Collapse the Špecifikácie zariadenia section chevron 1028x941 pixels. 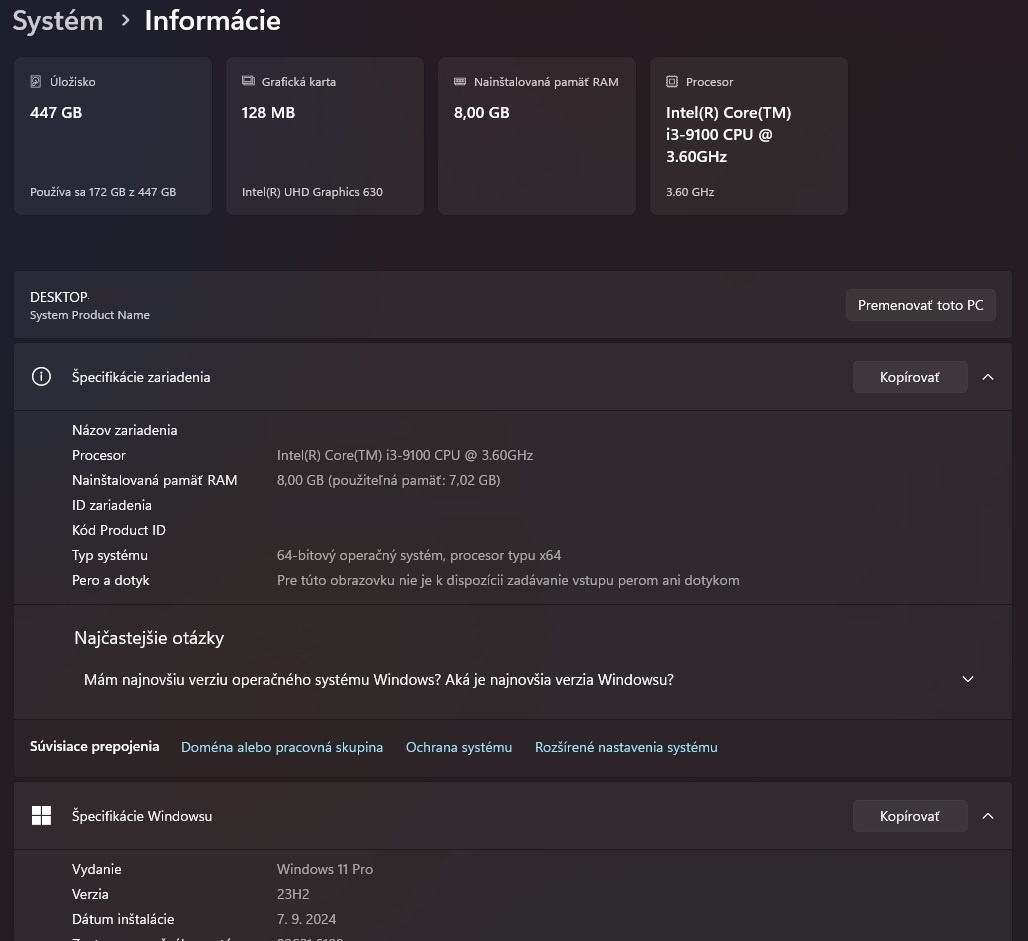coord(988,377)
